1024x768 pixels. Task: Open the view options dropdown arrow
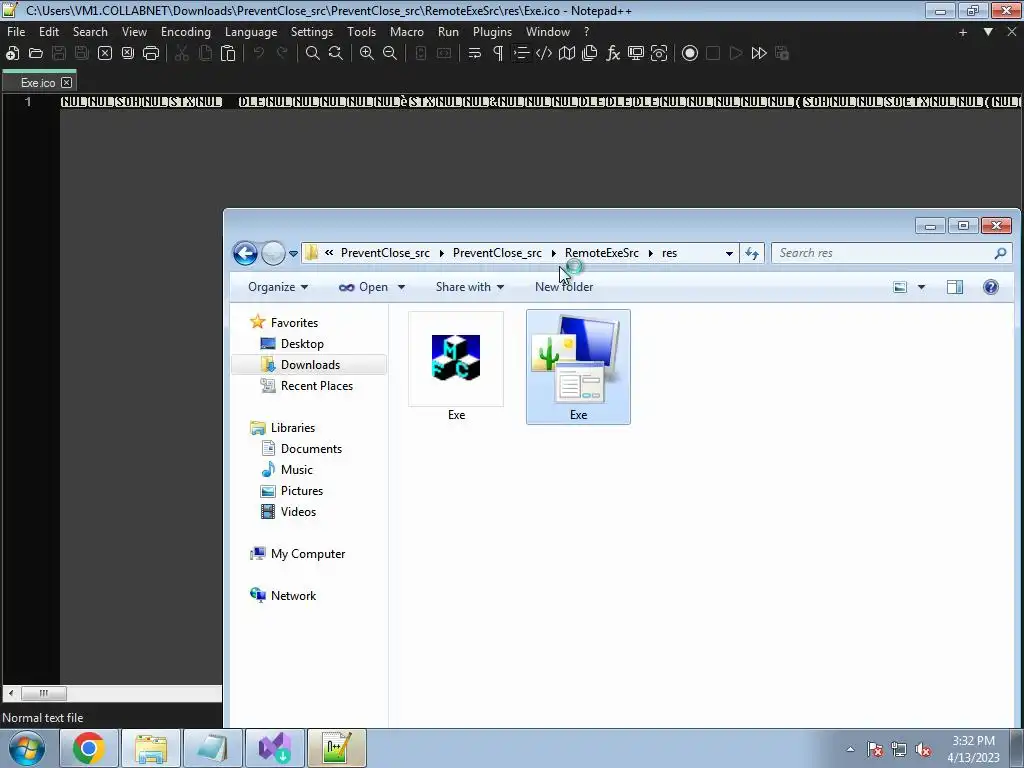pos(921,287)
